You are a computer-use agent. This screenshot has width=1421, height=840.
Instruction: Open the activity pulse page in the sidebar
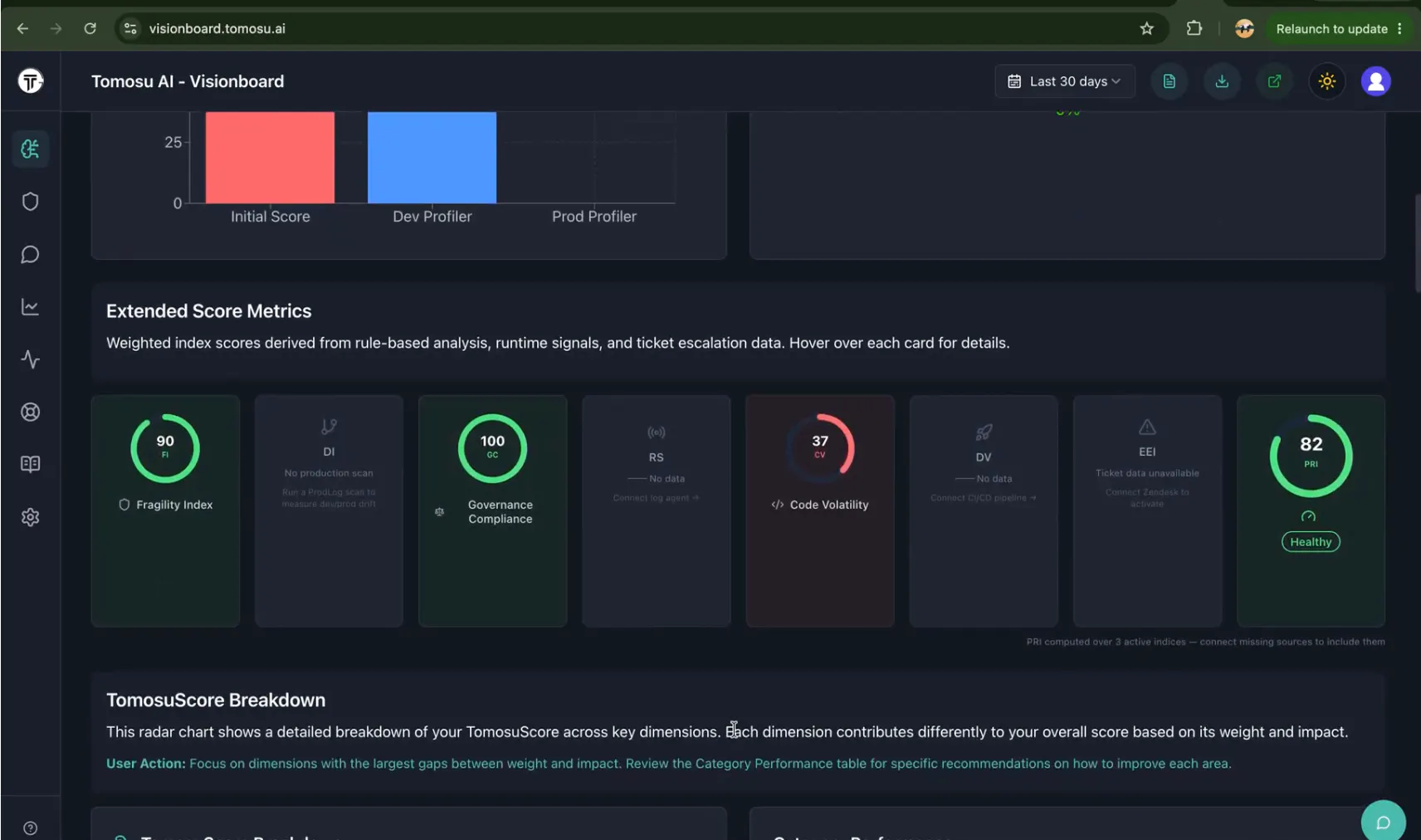coord(31,359)
